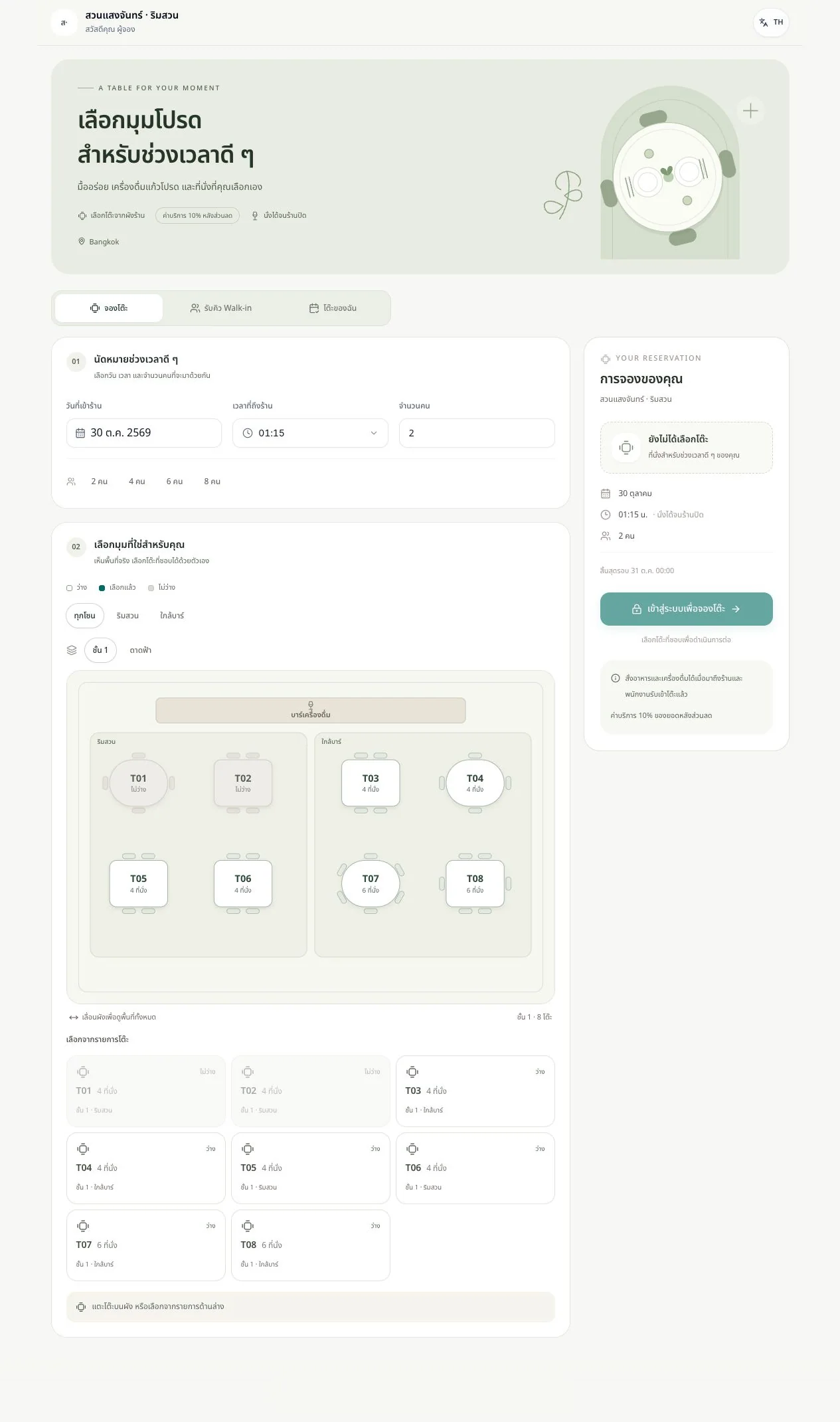The height and width of the screenshot is (1422, 840).
Task: Click the info icon in the order note
Action: (616, 678)
